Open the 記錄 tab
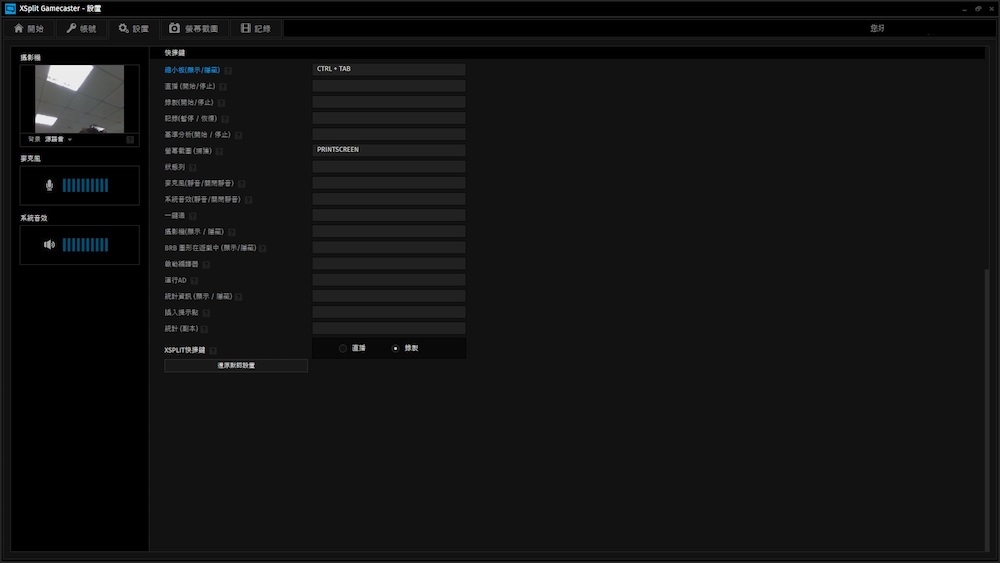1000x563 pixels. (256, 29)
